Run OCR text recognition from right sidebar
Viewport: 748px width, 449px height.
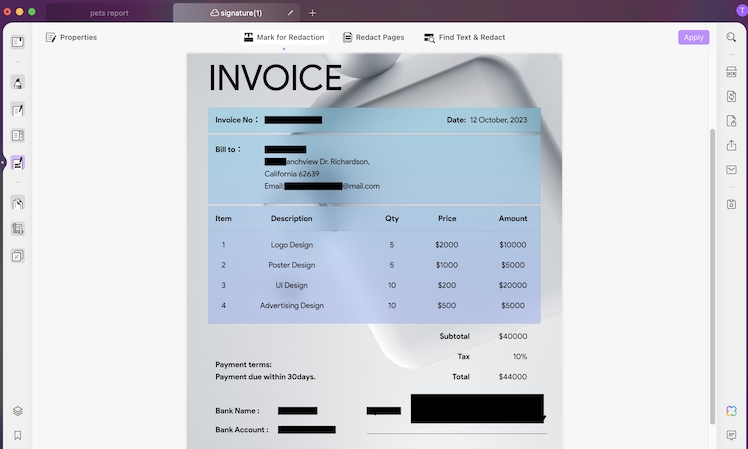[731, 72]
